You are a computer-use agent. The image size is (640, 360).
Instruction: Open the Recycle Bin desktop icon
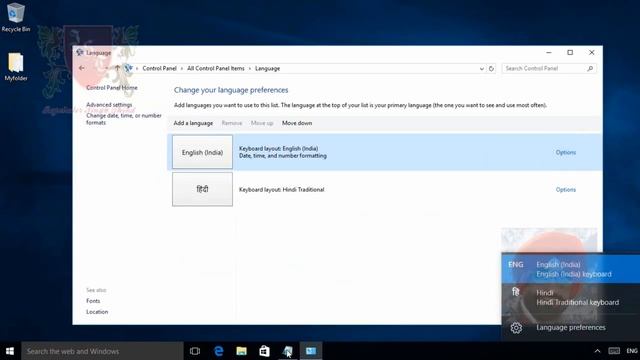click(16, 17)
